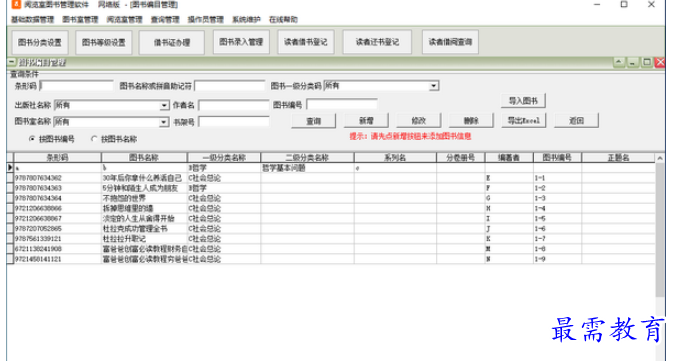Viewport: 673px width, 361px height.
Task: Click the 作者名 input field
Action: [x=234, y=105]
